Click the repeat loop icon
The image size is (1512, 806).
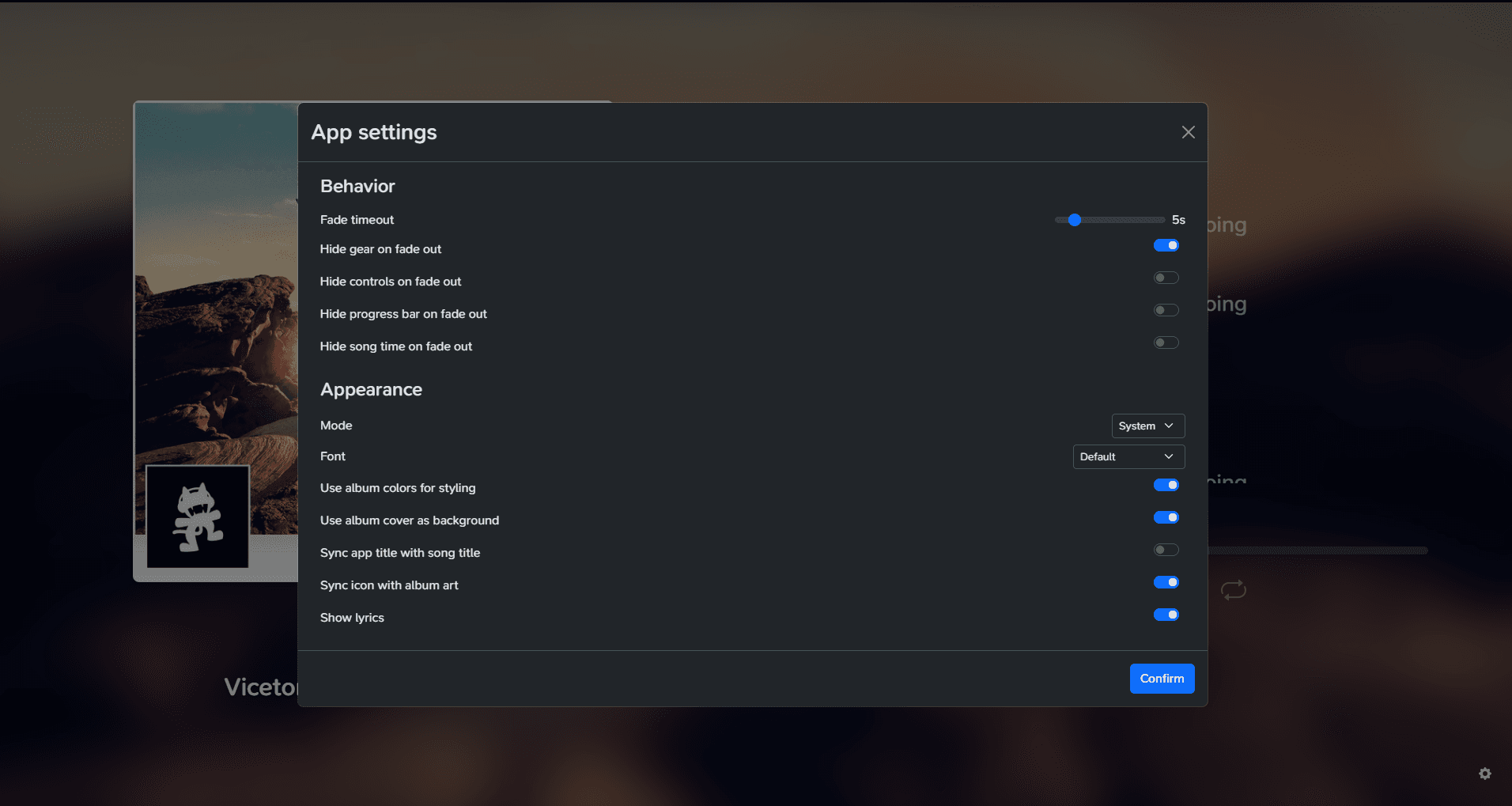coord(1233,589)
